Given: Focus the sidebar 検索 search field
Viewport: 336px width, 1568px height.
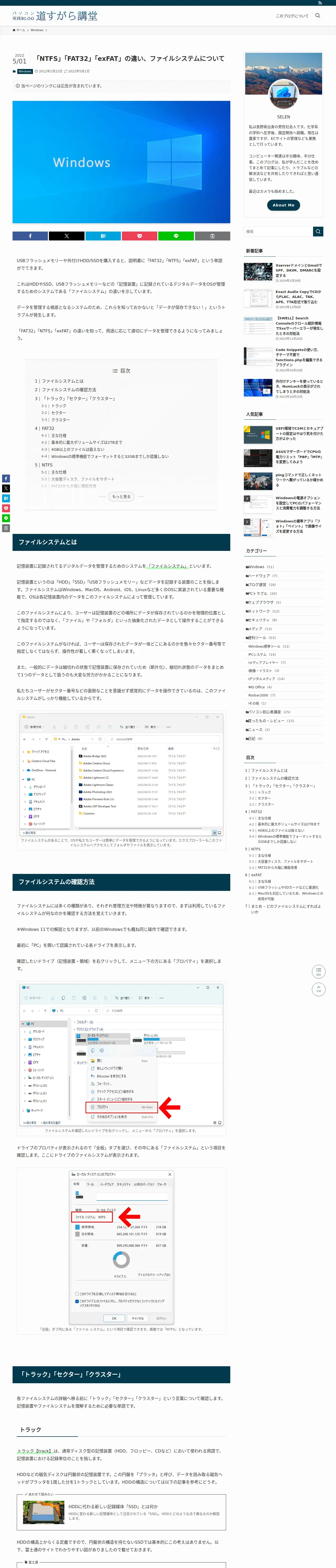Looking at the screenshot, I should coord(278,231).
